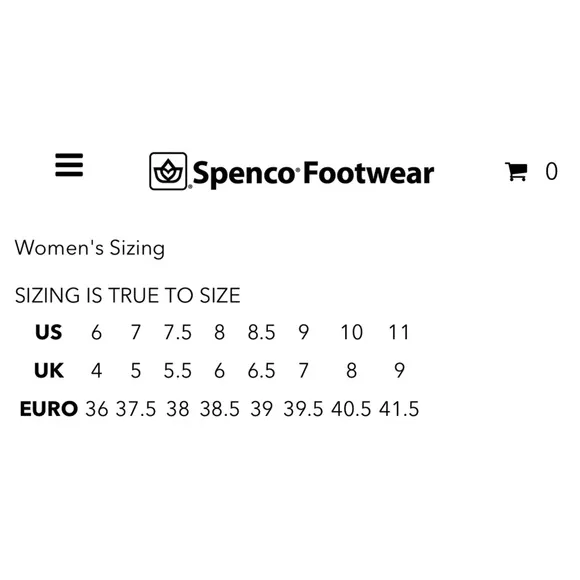Image resolution: width=580 pixels, height=580 pixels.
Task: Select EURO size 40.5 cell
Action: (351, 409)
